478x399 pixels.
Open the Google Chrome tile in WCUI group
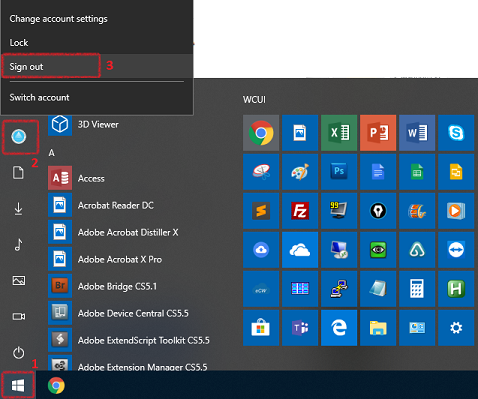(x=261, y=133)
